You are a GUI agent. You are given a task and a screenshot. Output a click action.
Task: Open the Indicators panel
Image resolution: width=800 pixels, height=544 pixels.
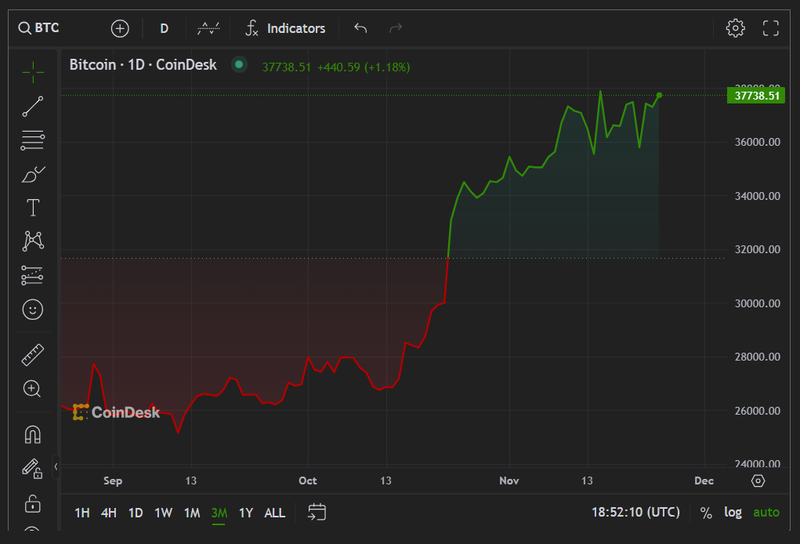click(x=285, y=28)
